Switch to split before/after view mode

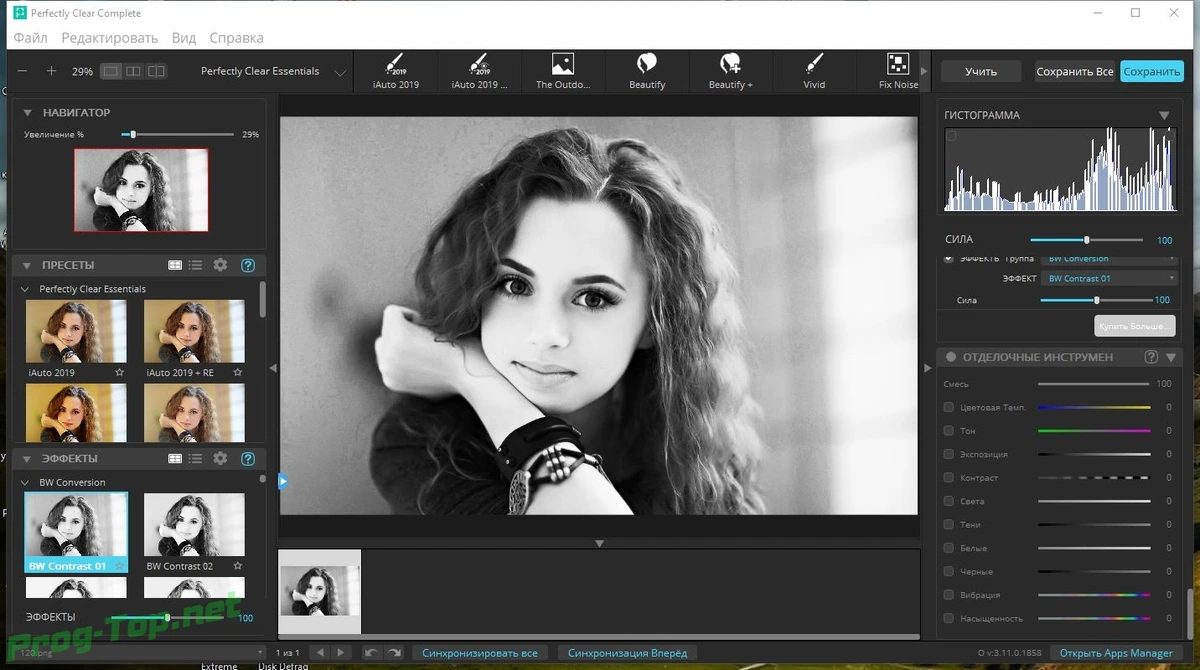(x=156, y=71)
